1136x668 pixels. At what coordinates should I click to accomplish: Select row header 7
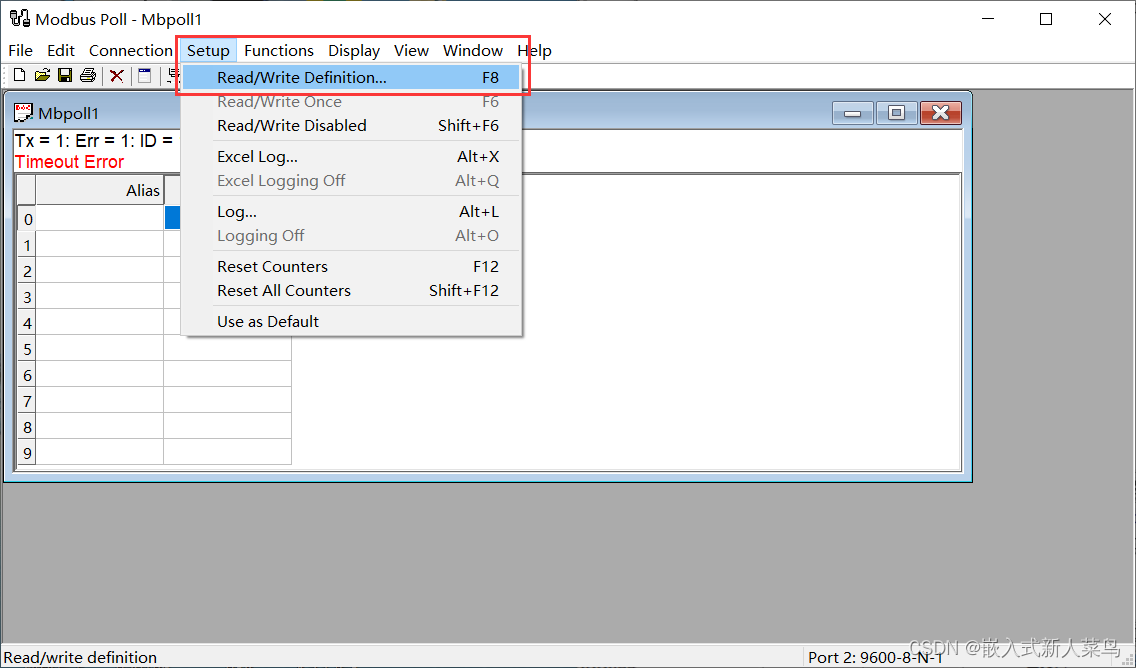pos(27,401)
